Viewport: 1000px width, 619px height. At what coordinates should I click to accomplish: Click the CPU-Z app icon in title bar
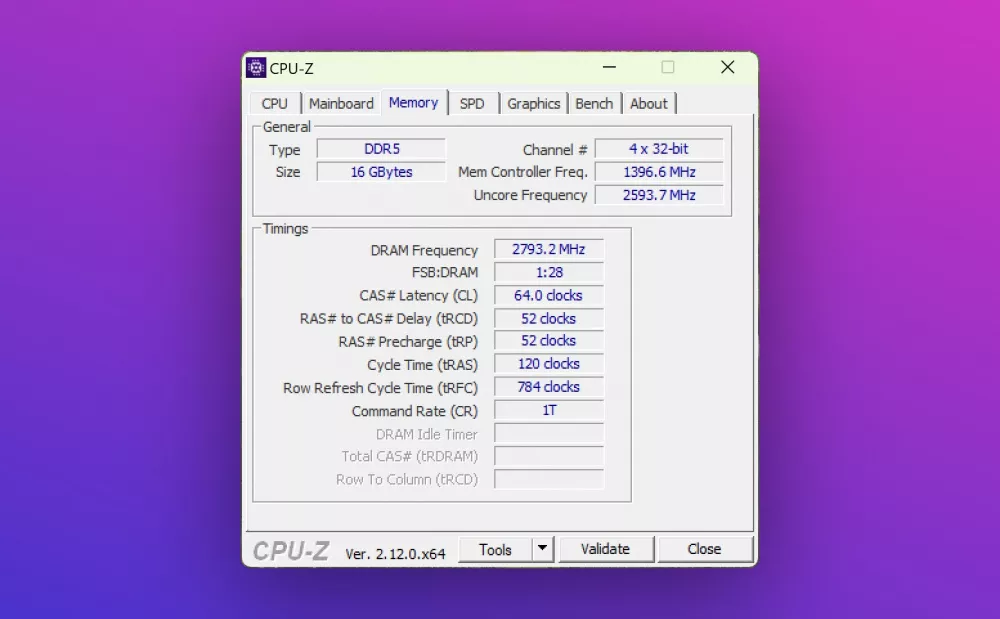click(256, 68)
